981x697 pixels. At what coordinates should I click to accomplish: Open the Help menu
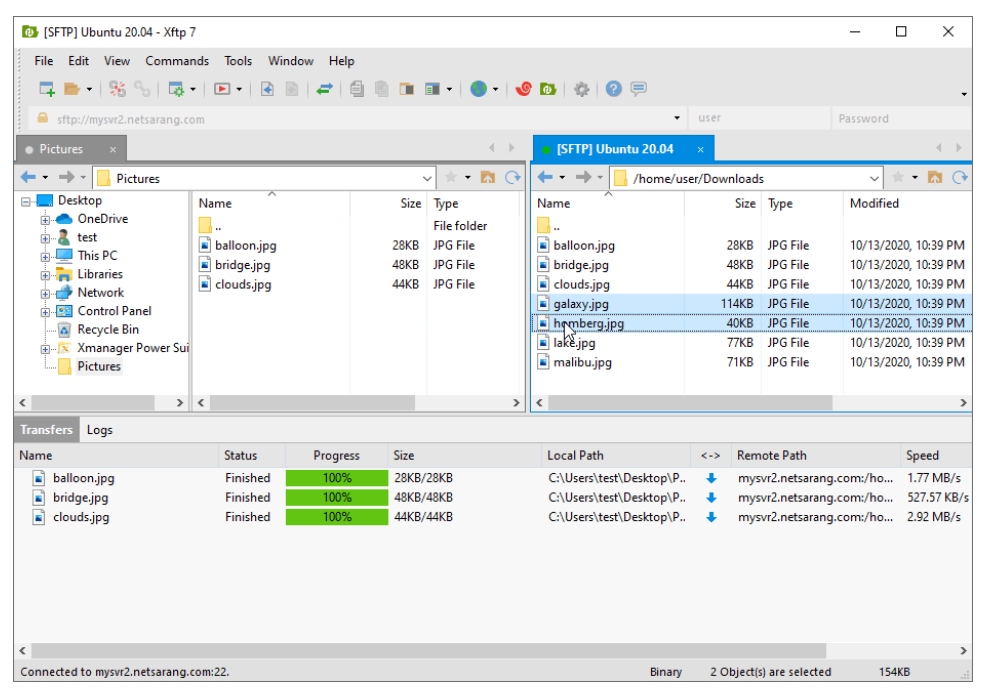342,61
